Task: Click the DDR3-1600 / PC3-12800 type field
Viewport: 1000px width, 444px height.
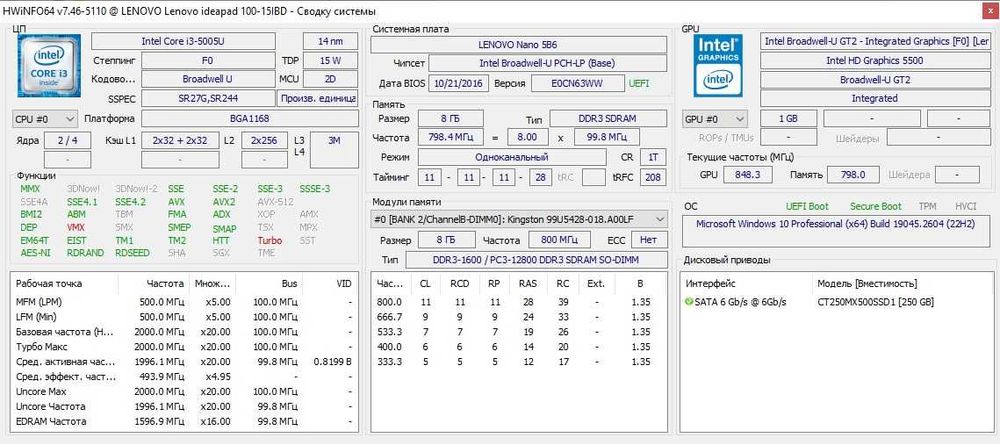Action: [536, 260]
